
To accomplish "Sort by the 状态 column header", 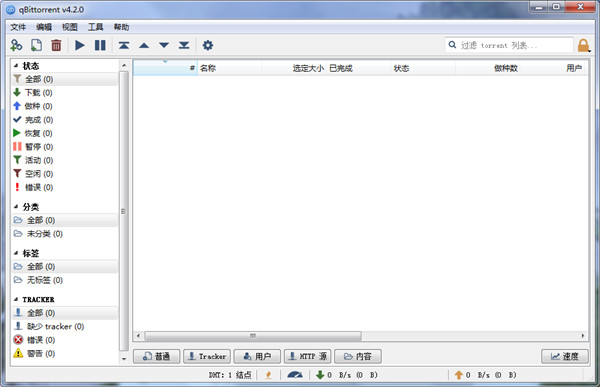I will click(423, 68).
